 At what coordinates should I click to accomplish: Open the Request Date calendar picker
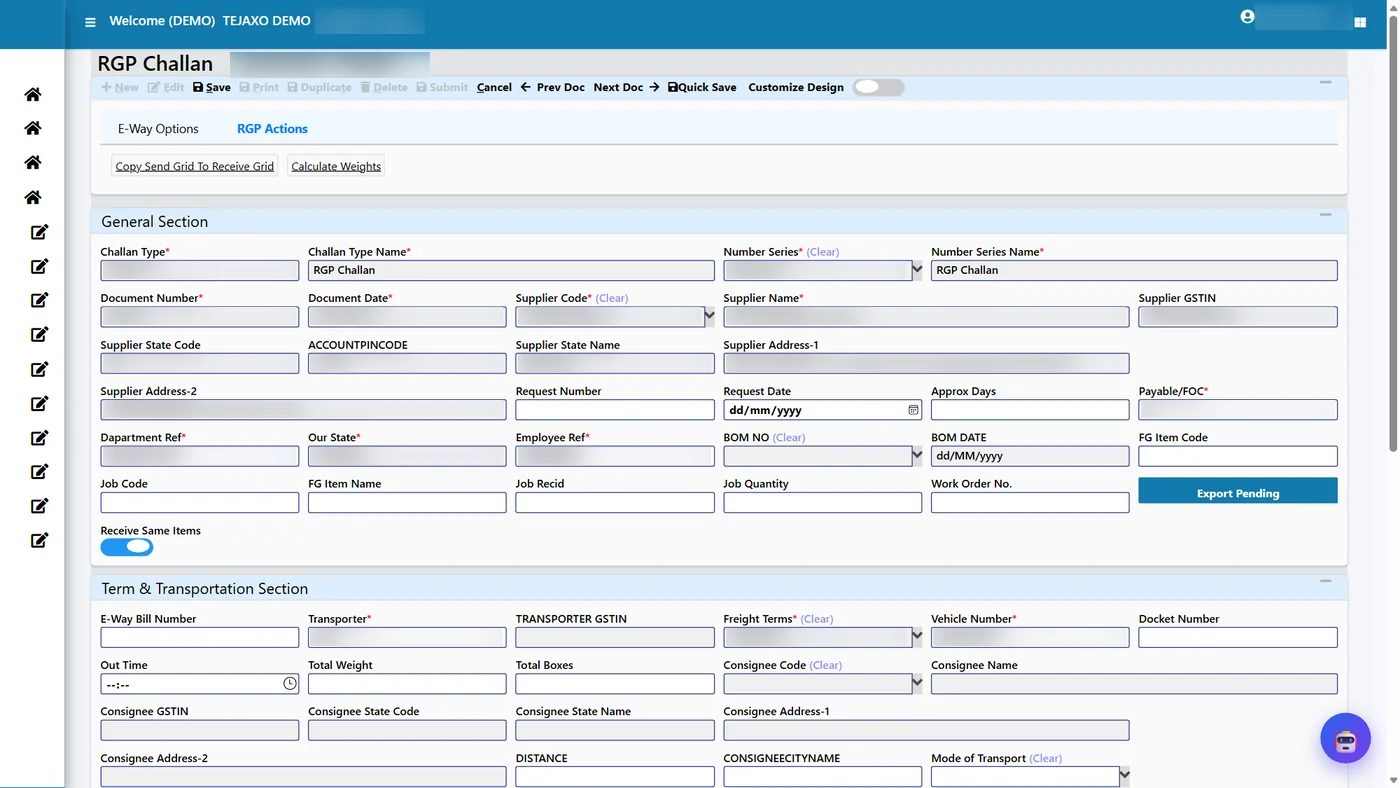(x=913, y=410)
